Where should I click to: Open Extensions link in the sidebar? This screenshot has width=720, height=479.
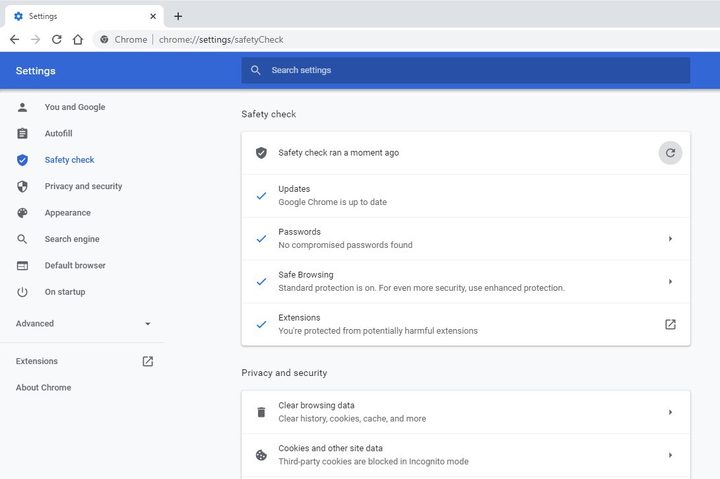click(37, 361)
